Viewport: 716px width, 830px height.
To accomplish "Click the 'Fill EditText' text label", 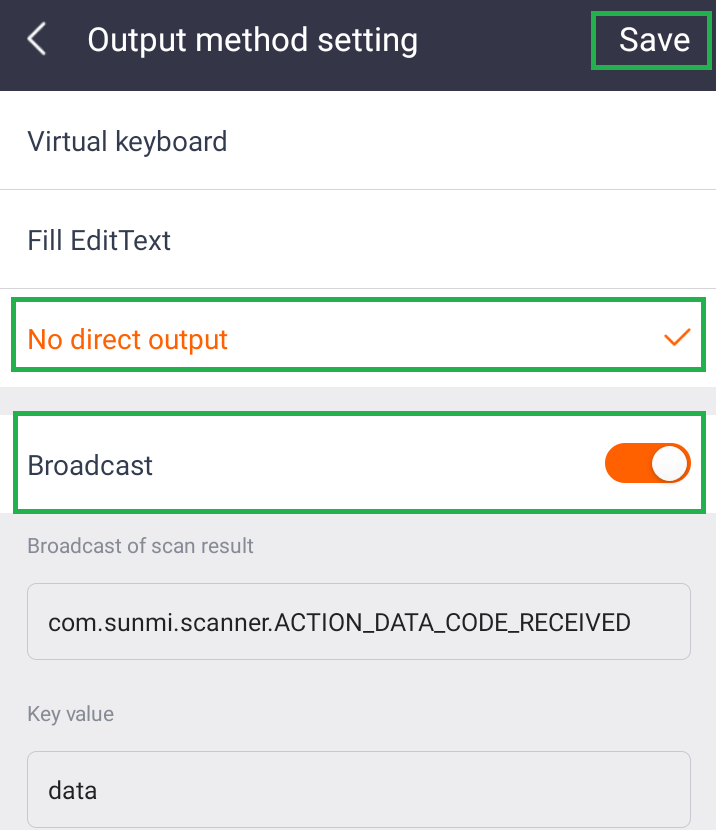I will coord(99,240).
